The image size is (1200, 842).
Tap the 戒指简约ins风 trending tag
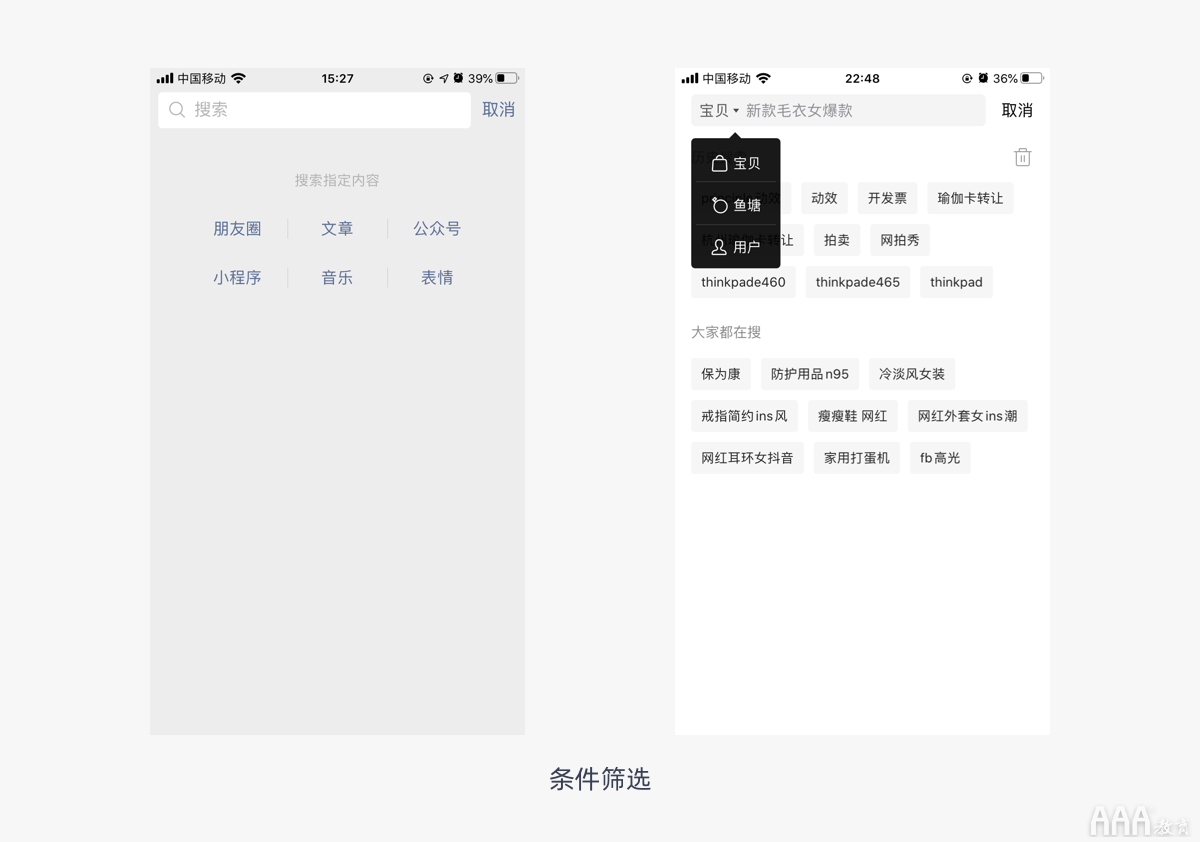[744, 416]
